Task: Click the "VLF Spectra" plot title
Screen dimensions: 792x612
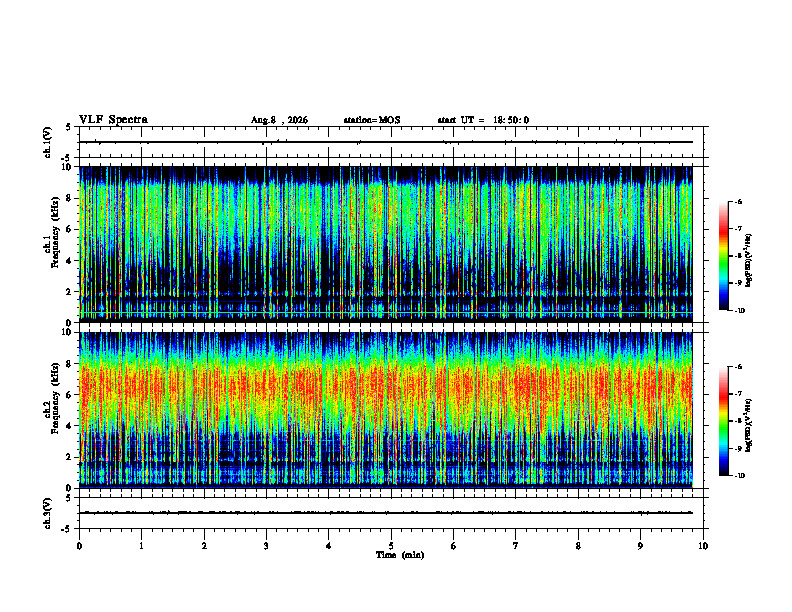Action: click(113, 120)
